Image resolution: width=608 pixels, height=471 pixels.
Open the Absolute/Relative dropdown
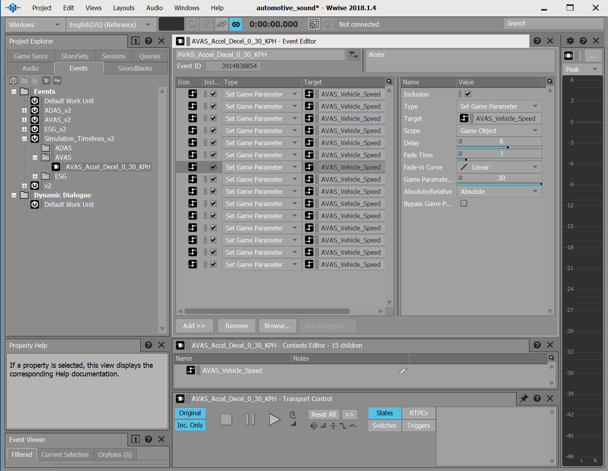pos(499,192)
